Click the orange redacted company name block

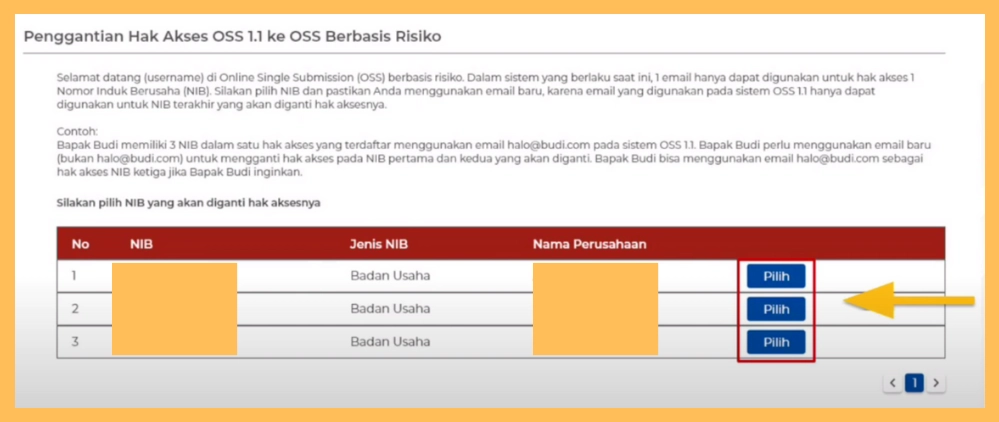tap(594, 309)
